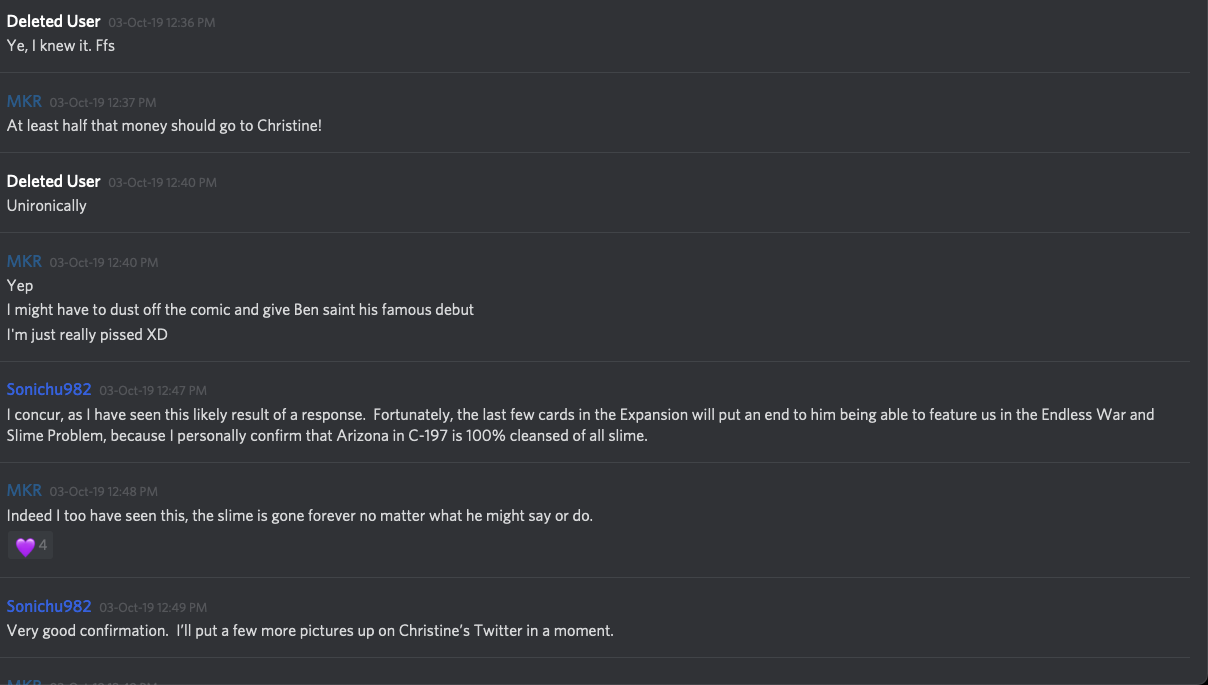Click the 03-Oct-19 12:37 PM timestamp
This screenshot has height=685, width=1208.
(103, 102)
